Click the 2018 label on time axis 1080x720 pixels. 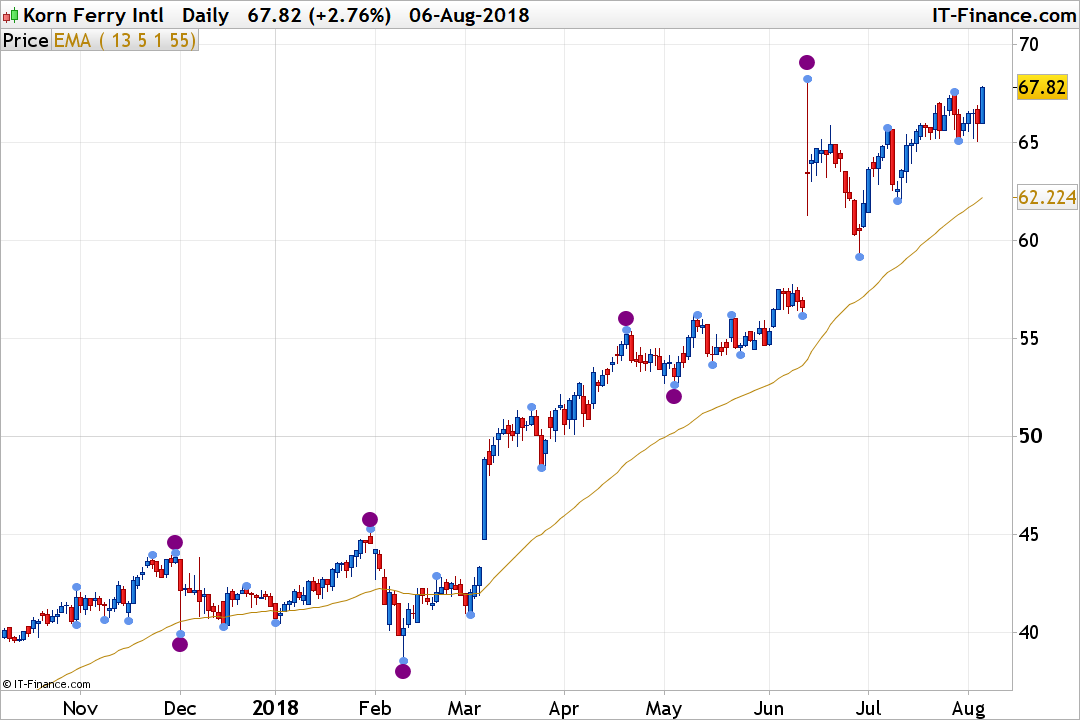point(276,708)
